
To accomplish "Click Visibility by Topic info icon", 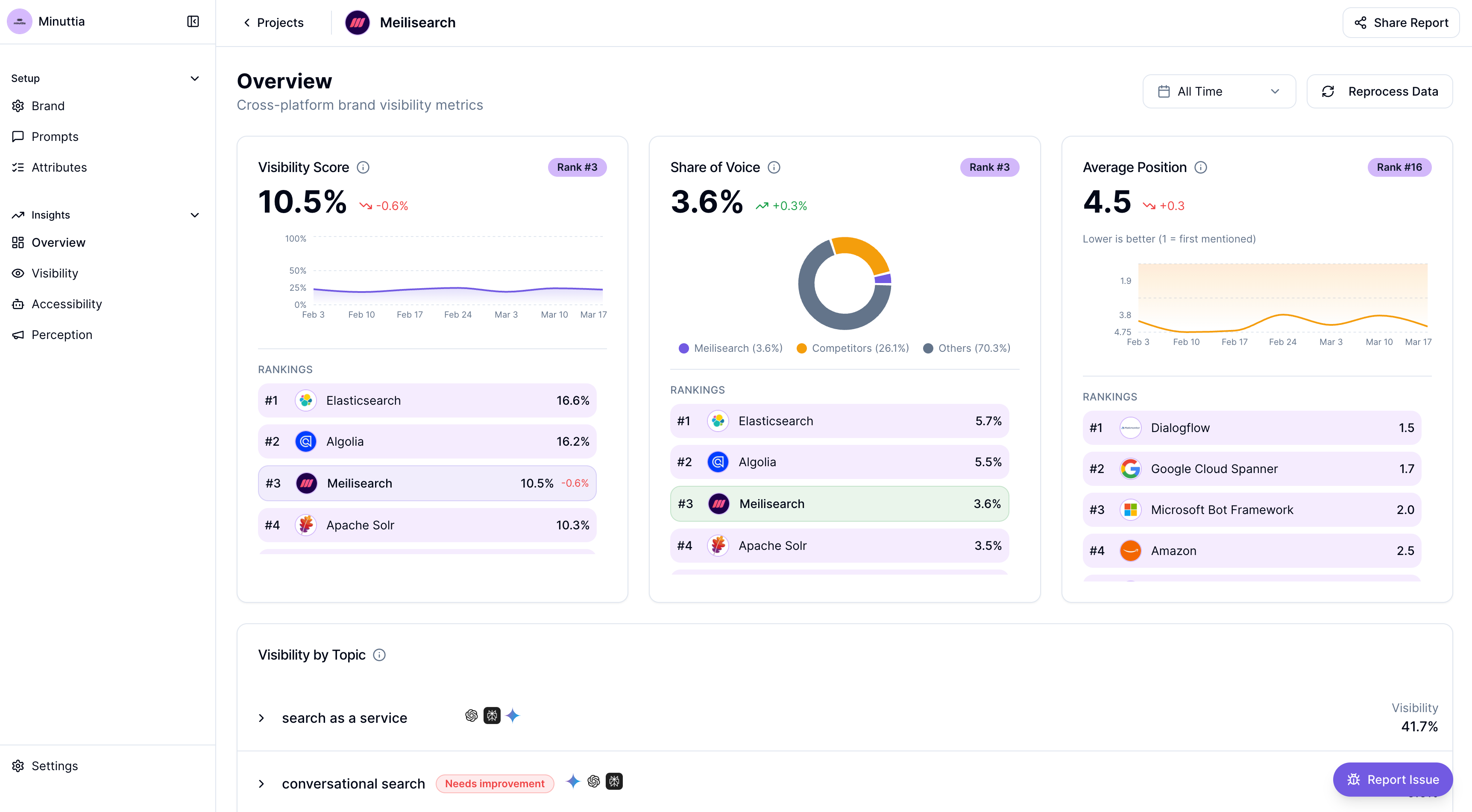I will tap(379, 654).
